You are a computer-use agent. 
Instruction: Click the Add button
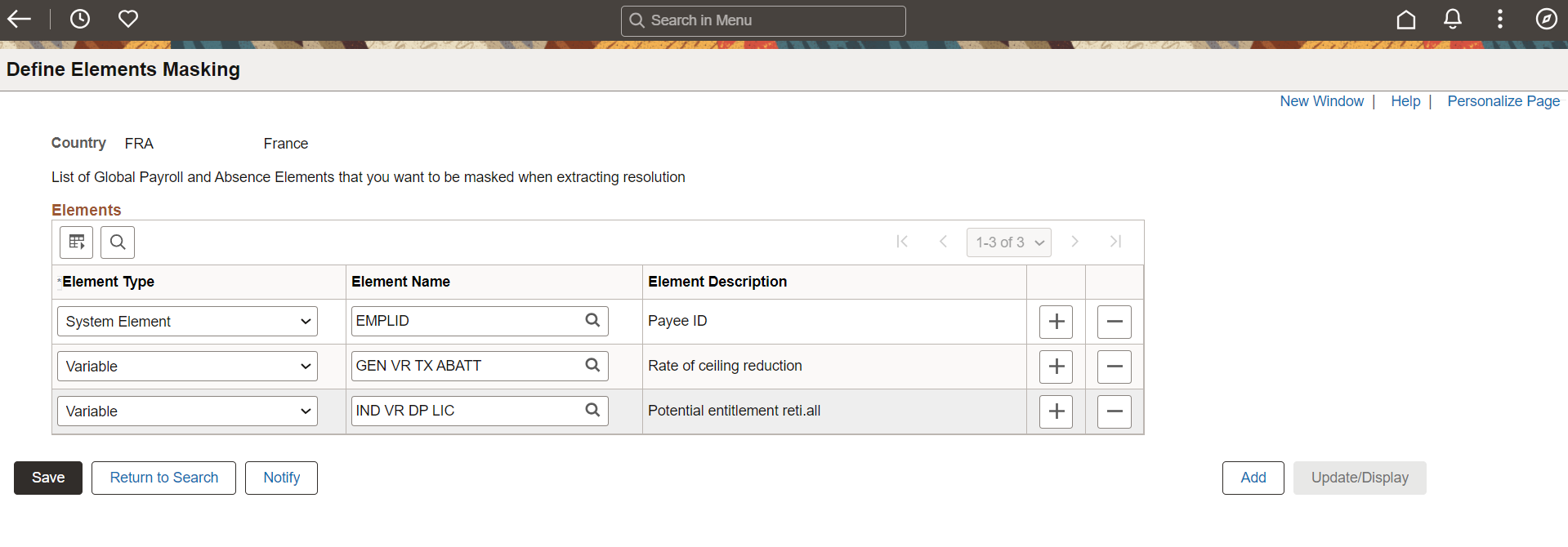1253,478
